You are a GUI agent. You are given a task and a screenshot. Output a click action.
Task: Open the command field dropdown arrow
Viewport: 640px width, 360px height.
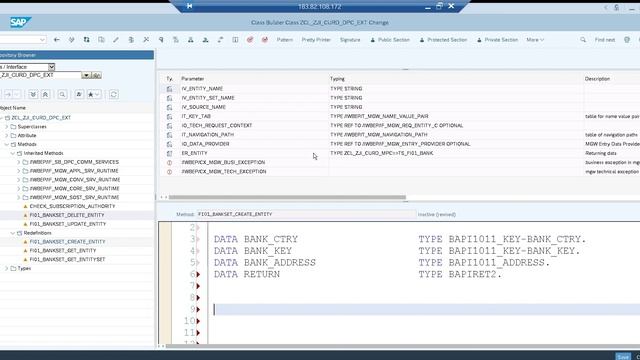click(42, 40)
